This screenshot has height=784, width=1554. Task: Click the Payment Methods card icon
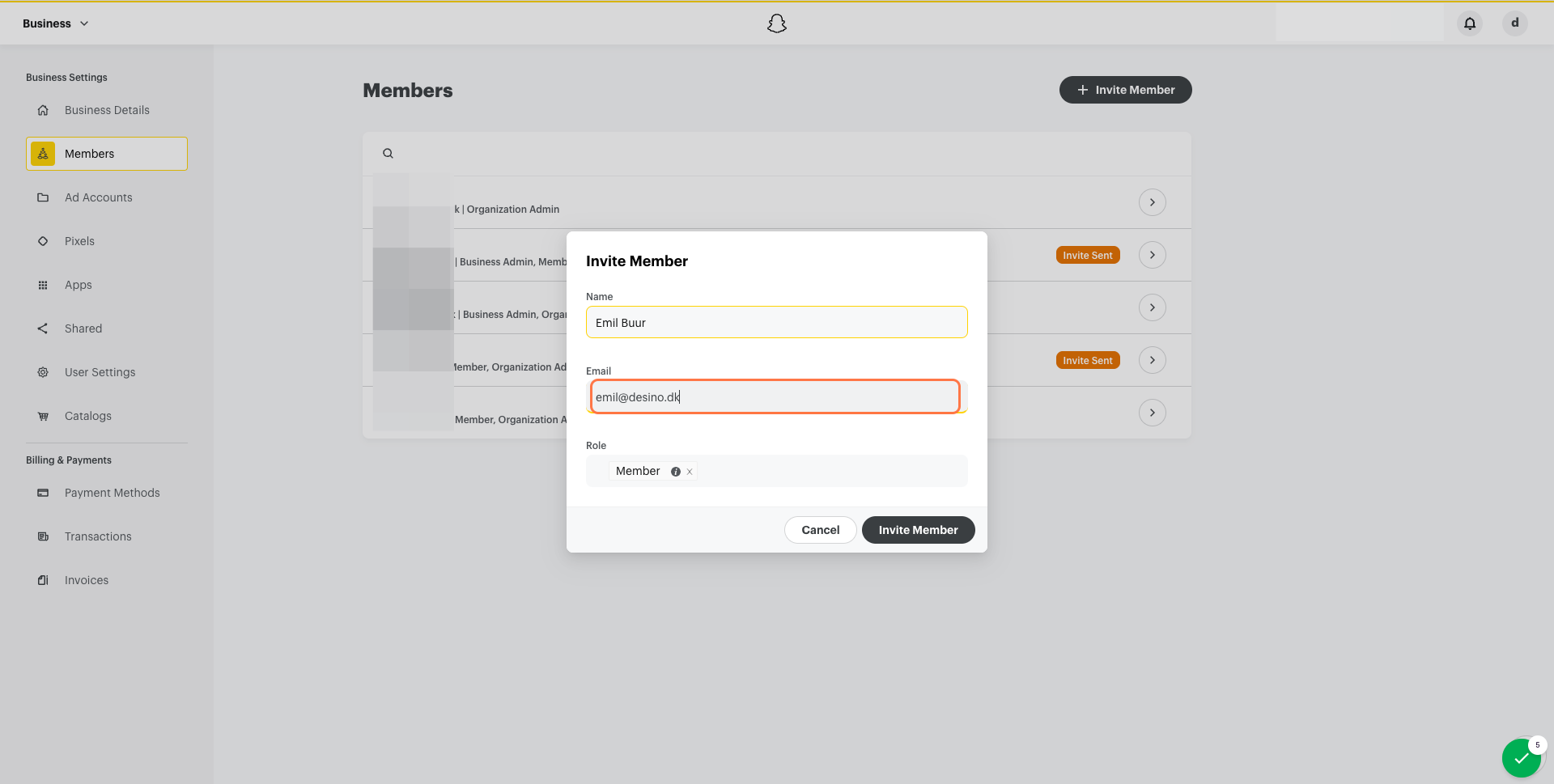click(43, 493)
